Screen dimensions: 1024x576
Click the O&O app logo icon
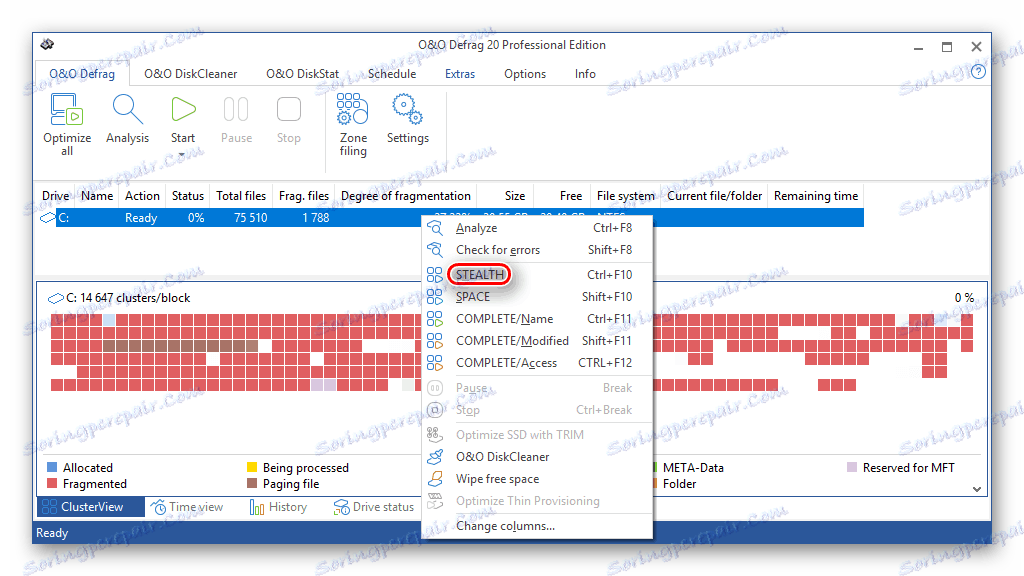pos(48,44)
